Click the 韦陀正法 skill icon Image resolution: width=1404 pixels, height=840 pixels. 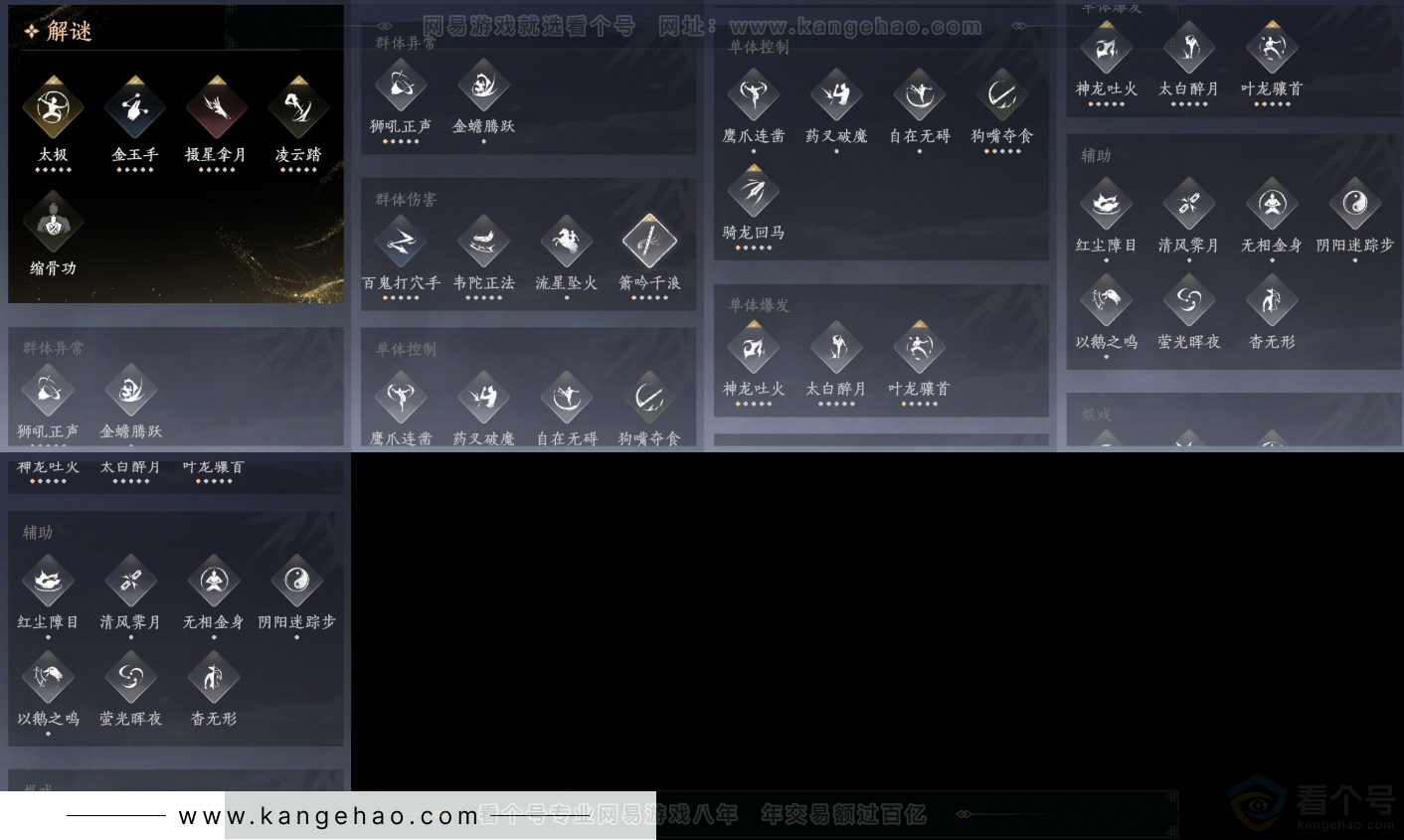pyautogui.click(x=484, y=242)
